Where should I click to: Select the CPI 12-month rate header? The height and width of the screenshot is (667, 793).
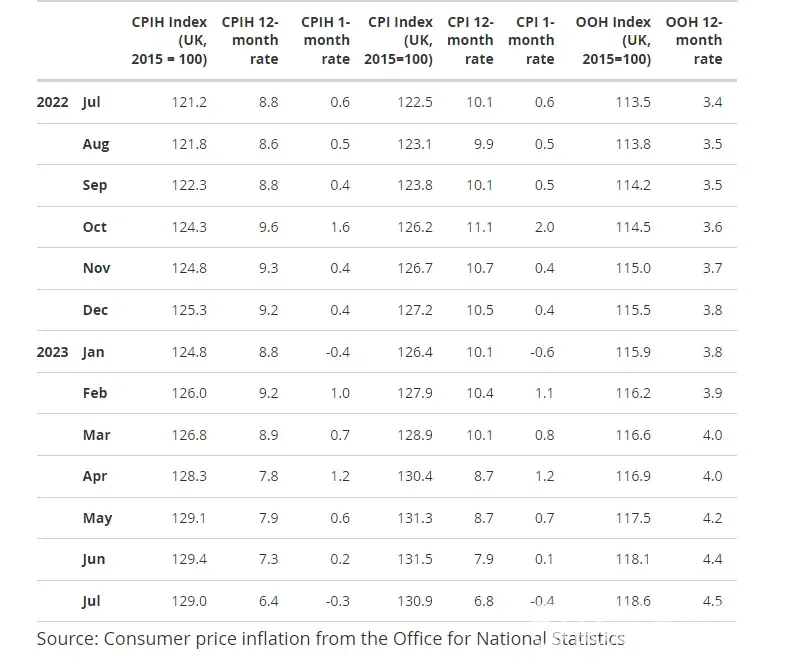[x=470, y=41]
